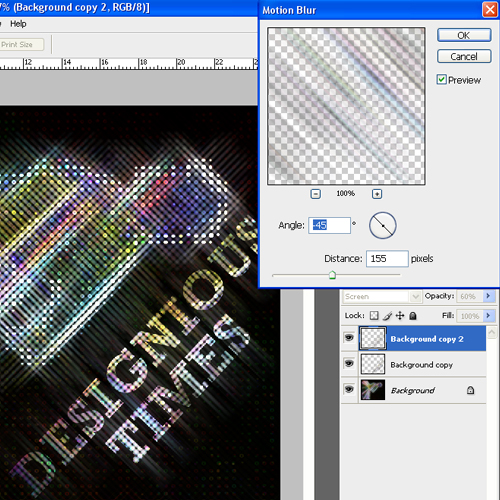The width and height of the screenshot is (500, 500).
Task: Click the Motion Blur preview image
Action: [x=346, y=106]
